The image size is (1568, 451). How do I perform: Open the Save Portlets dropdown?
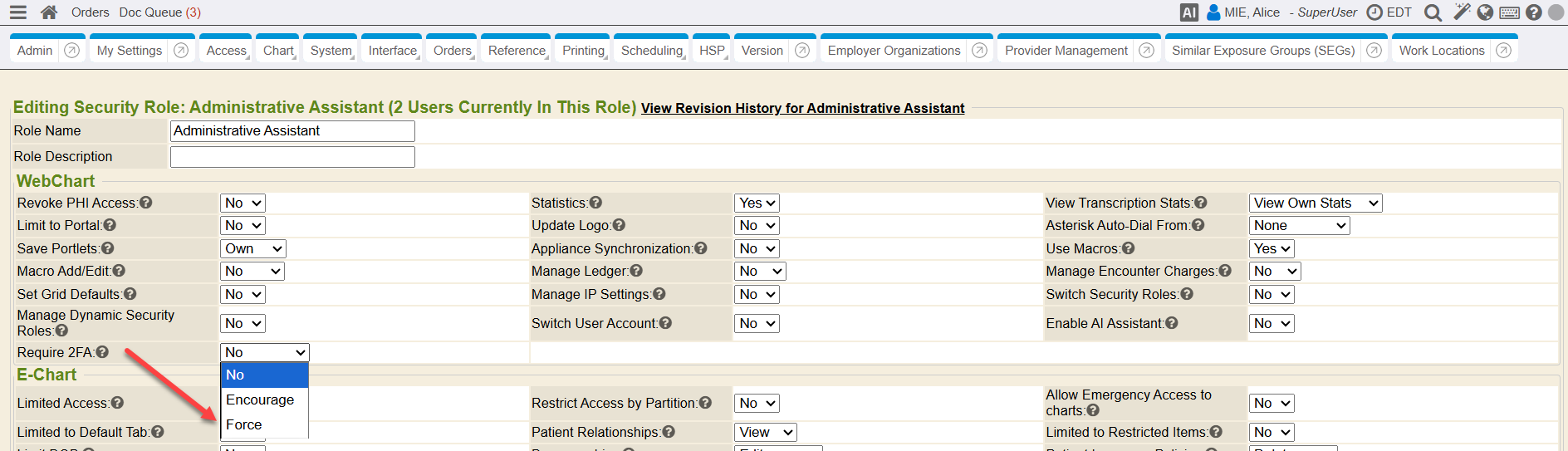coord(253,248)
